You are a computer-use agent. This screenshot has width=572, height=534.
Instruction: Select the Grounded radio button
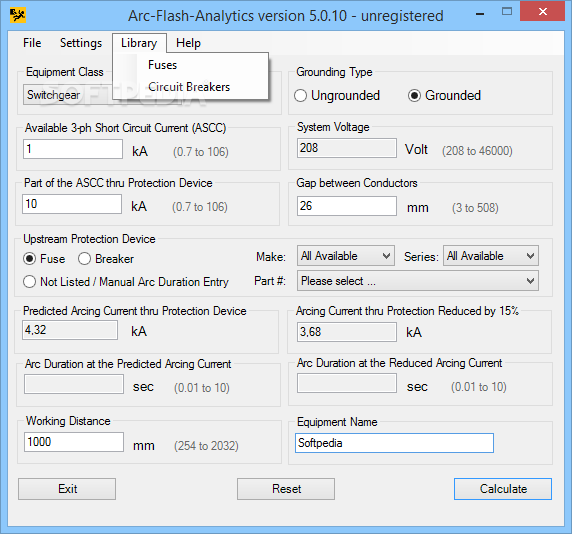pos(444,96)
